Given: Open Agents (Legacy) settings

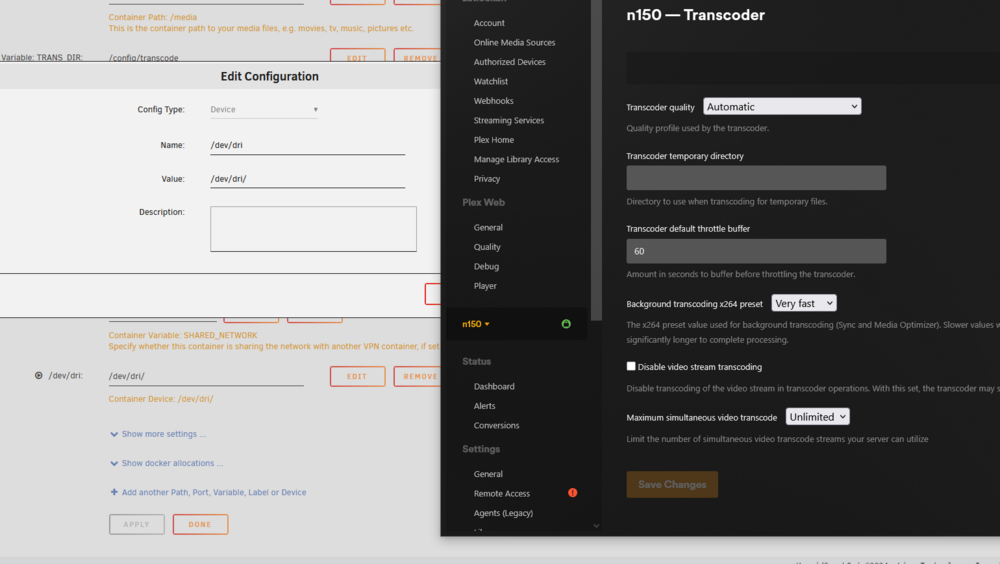Looking at the screenshot, I should 503,513.
